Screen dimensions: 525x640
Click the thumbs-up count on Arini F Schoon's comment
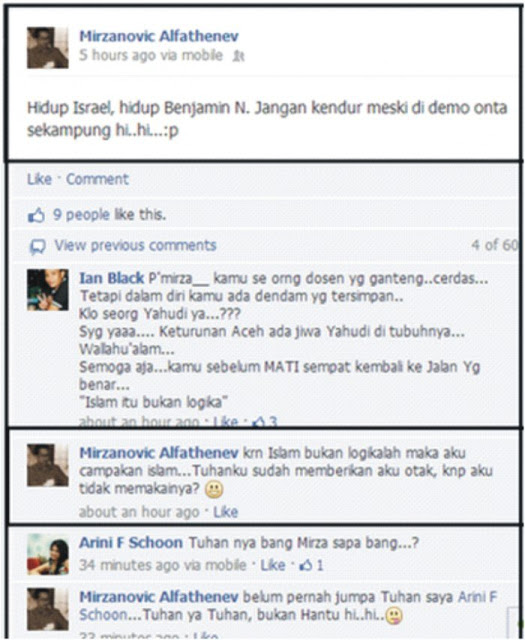point(311,565)
